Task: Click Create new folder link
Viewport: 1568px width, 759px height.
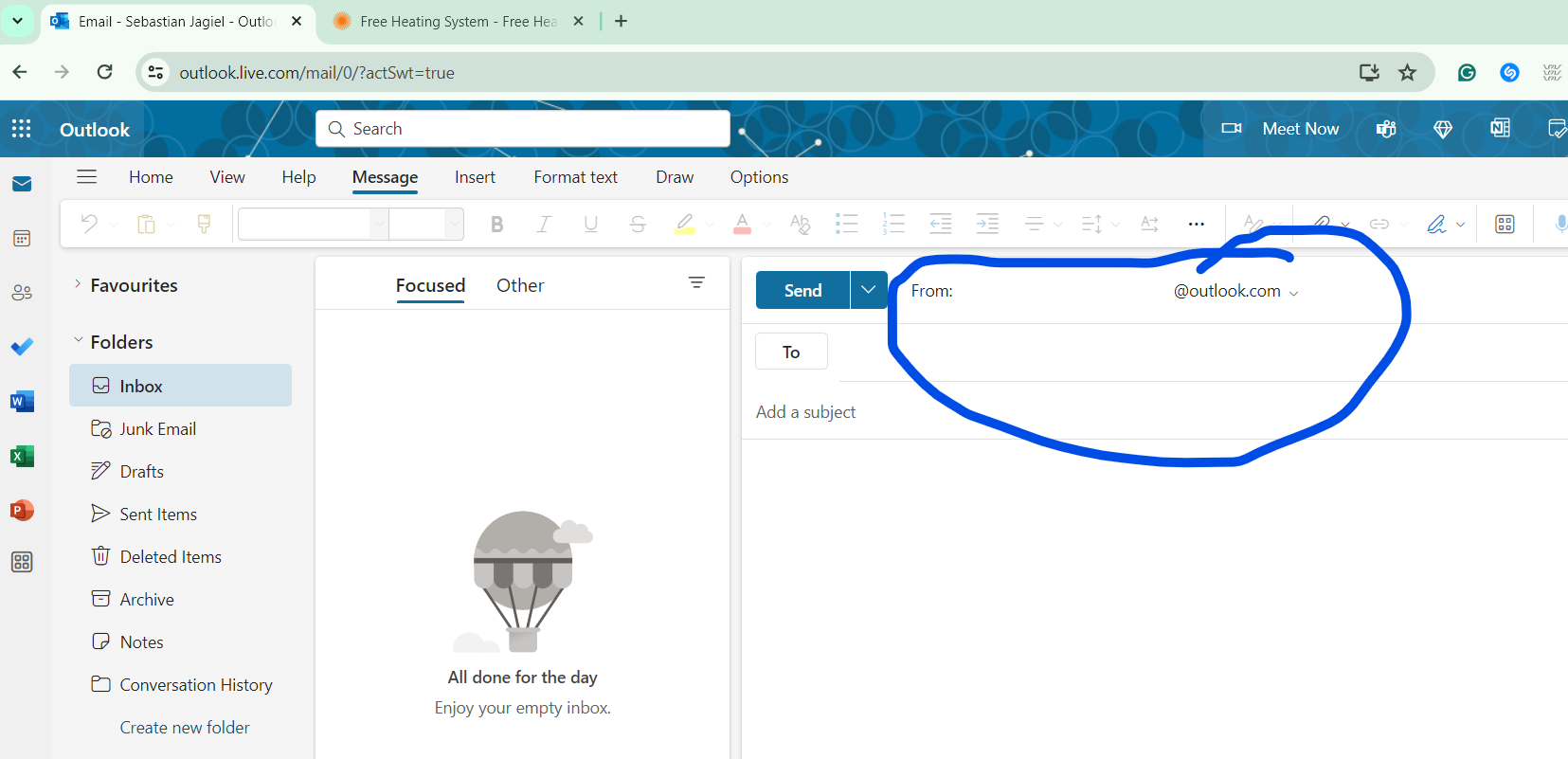Action: (185, 728)
